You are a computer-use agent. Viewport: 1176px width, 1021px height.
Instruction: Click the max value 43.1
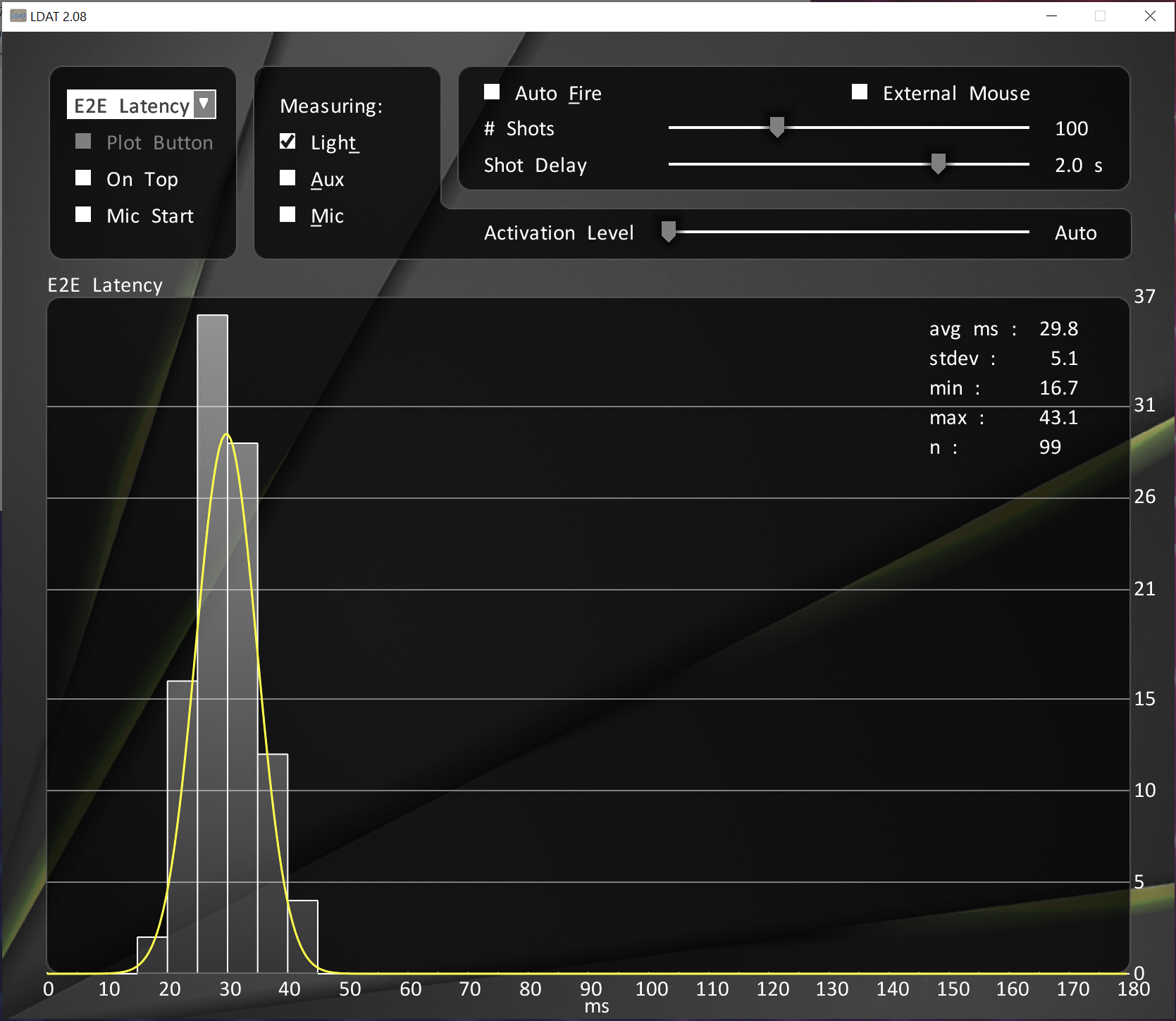pyautogui.click(x=1059, y=418)
